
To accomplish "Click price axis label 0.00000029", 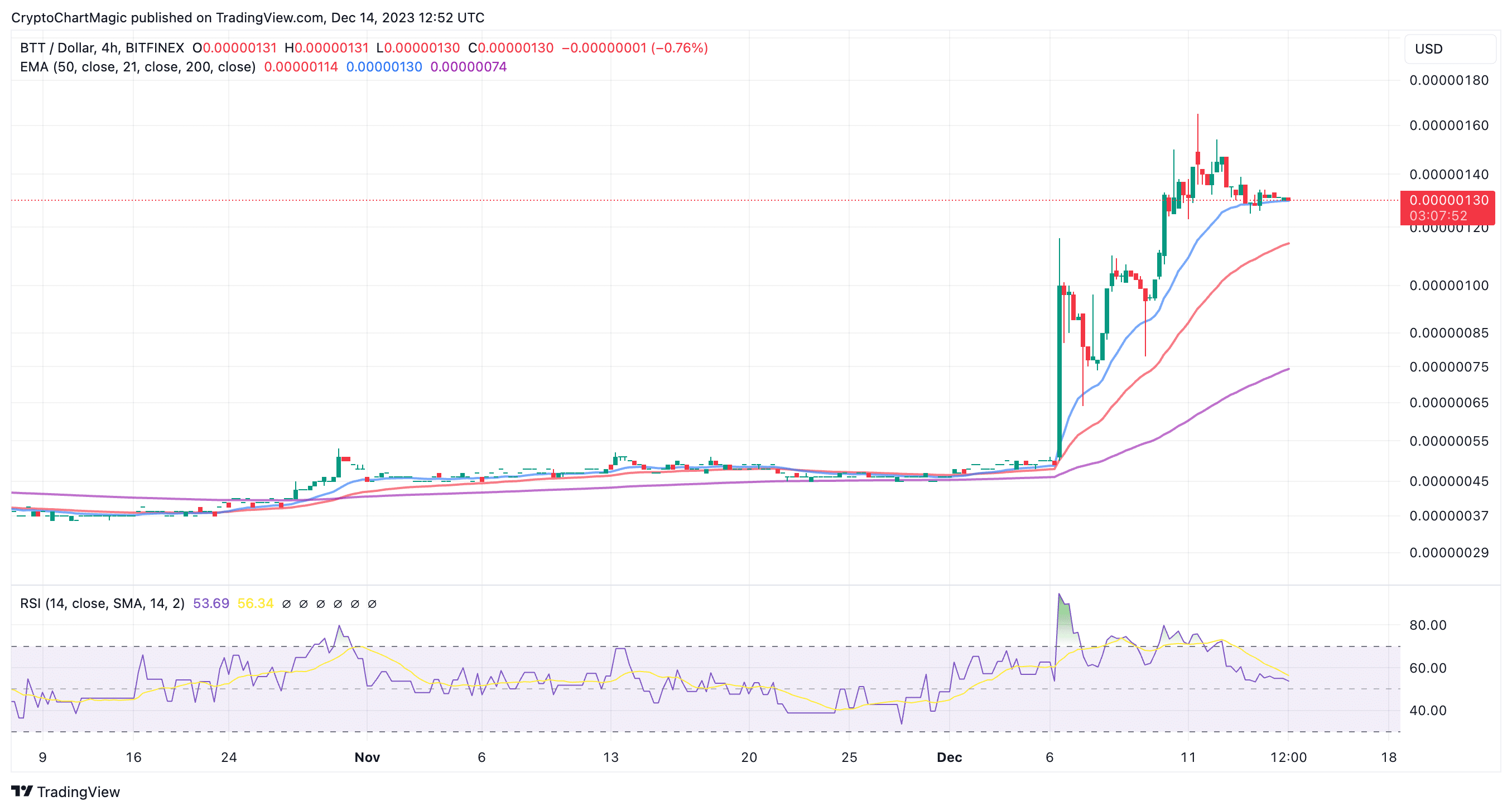I will coord(1448,552).
